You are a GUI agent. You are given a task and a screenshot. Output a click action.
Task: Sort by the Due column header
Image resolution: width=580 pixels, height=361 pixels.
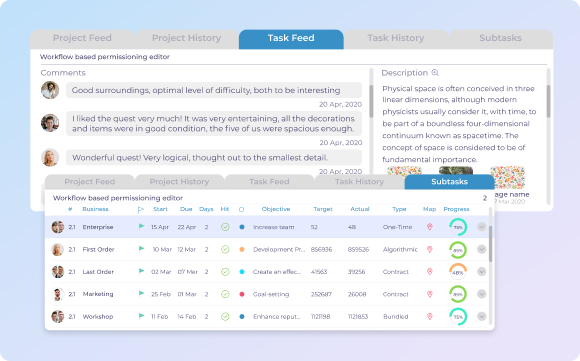[x=186, y=209]
